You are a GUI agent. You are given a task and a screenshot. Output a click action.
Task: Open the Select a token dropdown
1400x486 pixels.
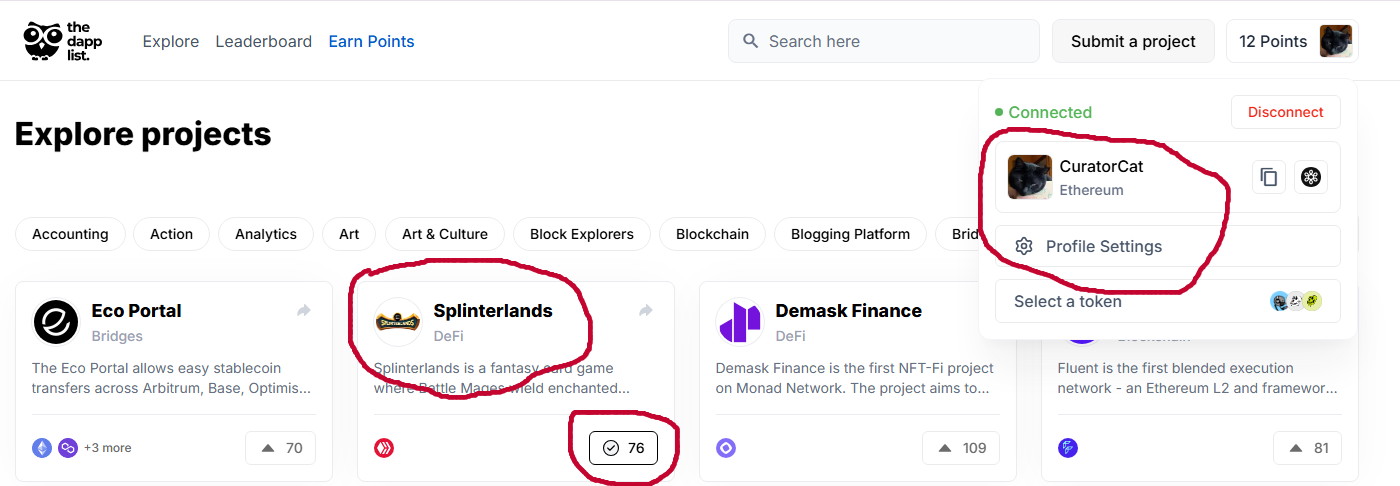click(1167, 301)
